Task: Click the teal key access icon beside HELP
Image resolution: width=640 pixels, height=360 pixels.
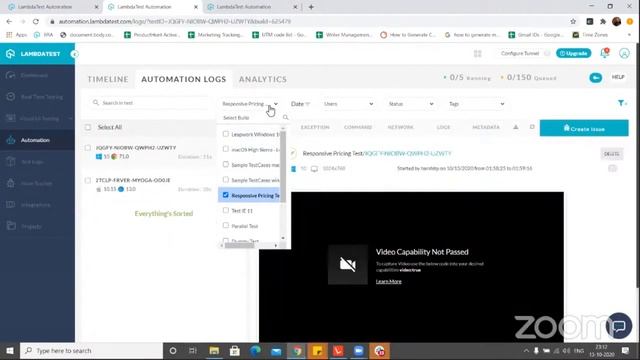Action: pos(596,78)
